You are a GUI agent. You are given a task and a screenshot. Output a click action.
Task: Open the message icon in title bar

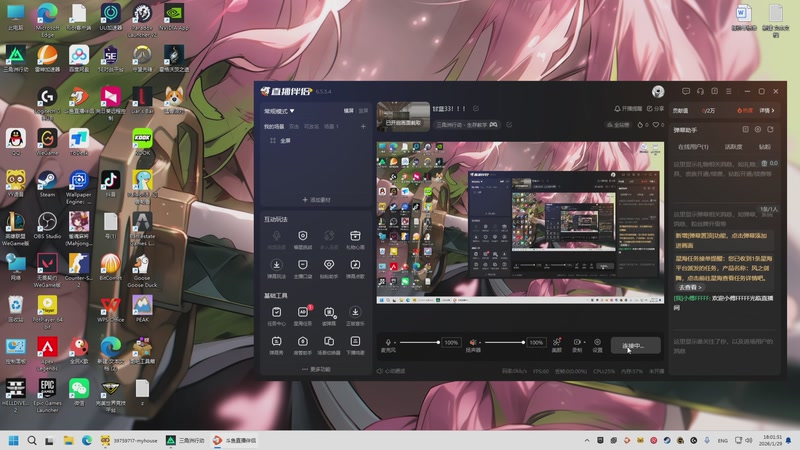coord(686,91)
